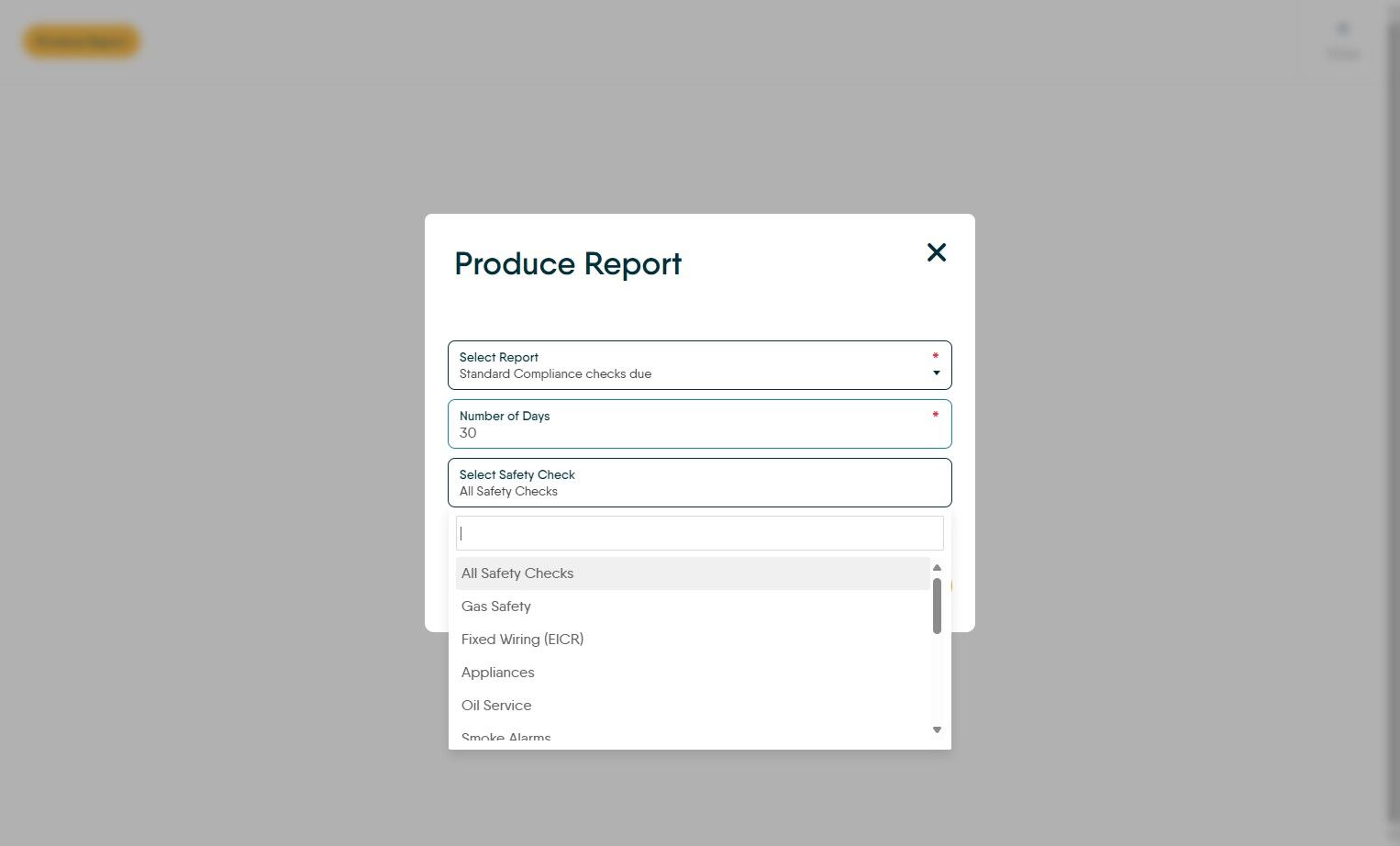The image size is (1400, 846).
Task: Click the dropdown list scrollbar thumb
Action: 937,606
